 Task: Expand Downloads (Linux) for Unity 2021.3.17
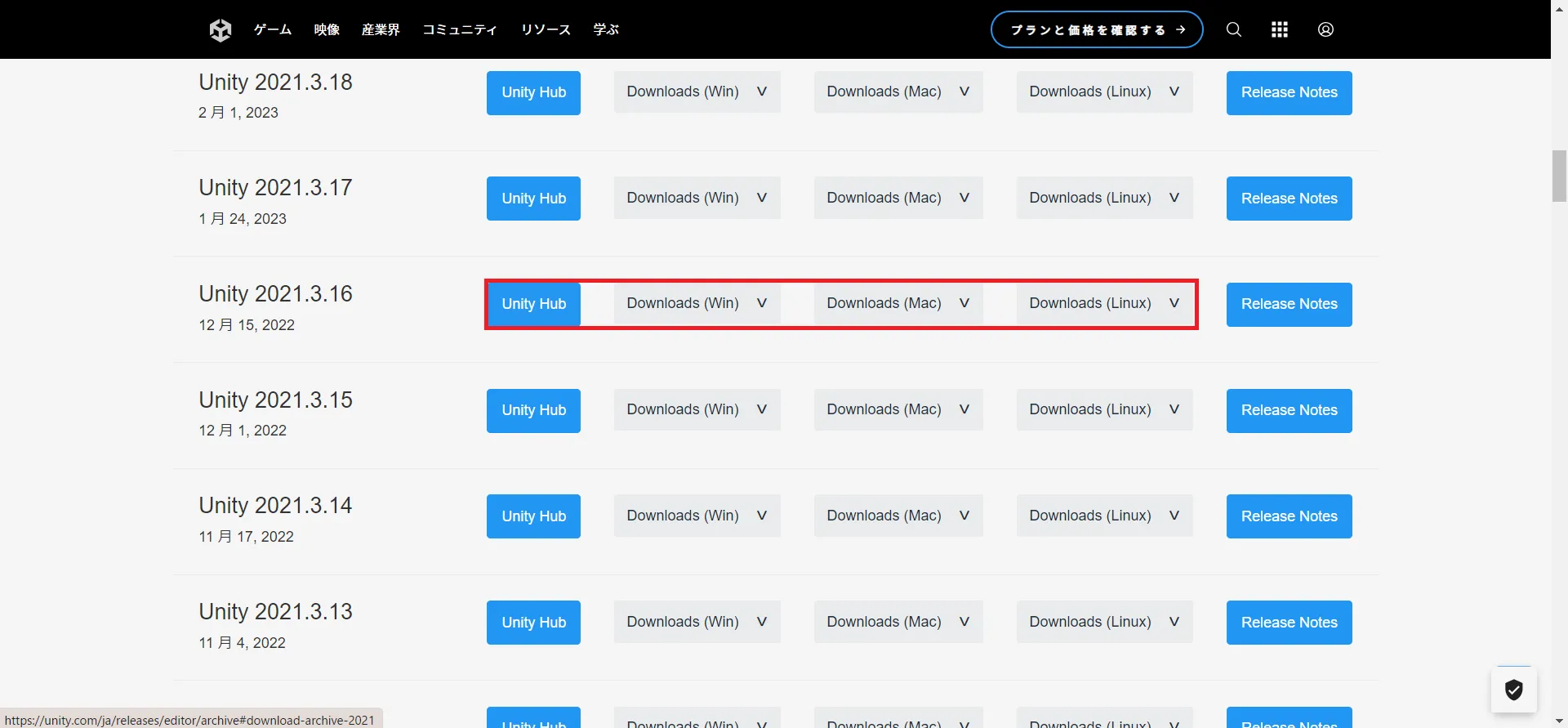click(x=1104, y=198)
